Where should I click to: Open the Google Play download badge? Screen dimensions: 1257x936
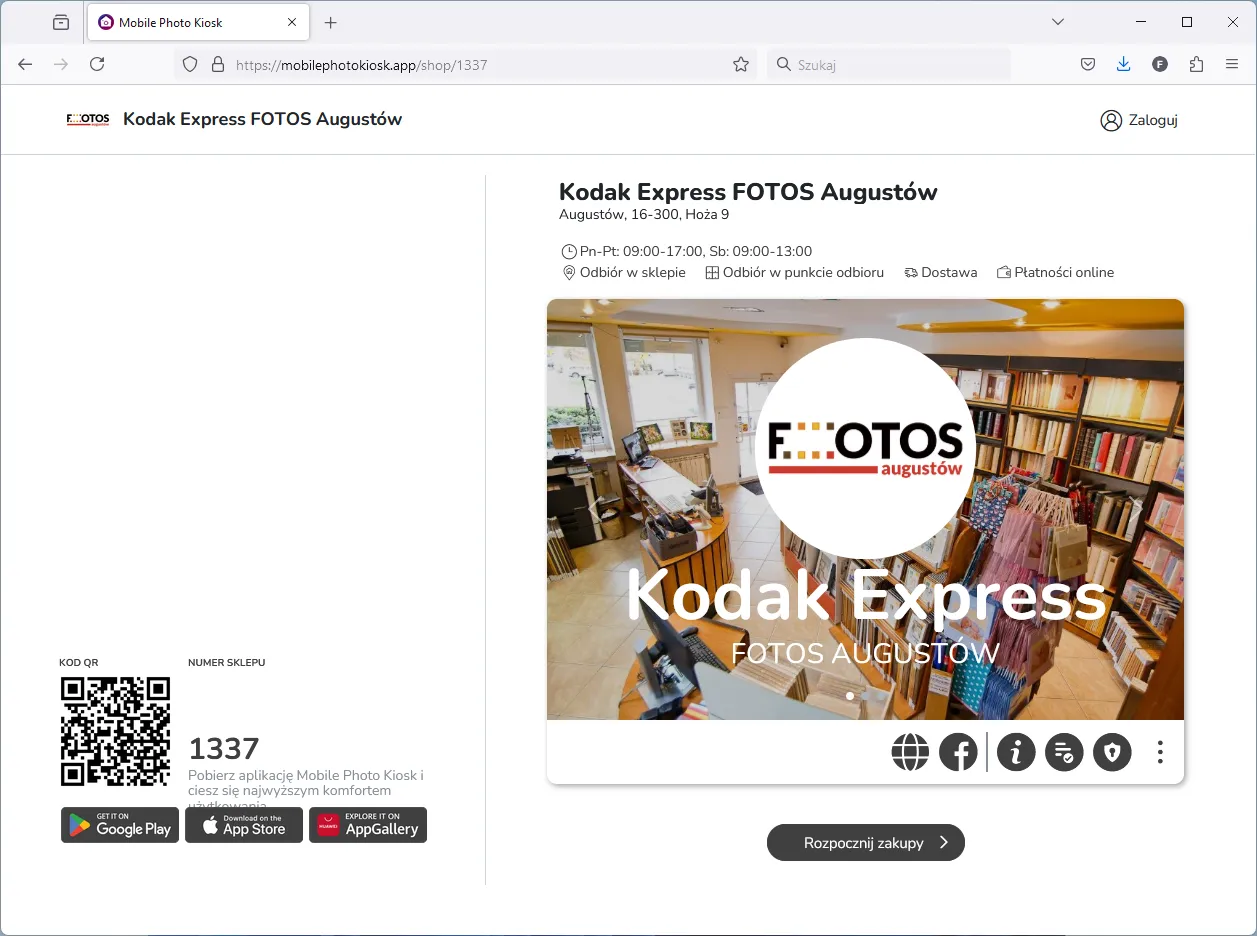(119, 824)
